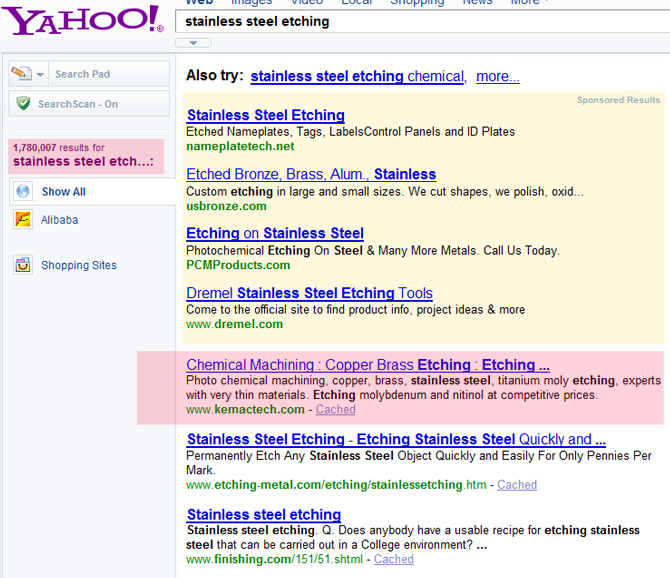The height and width of the screenshot is (578, 670).
Task: Click the Alibaba site icon
Action: [x=22, y=220]
